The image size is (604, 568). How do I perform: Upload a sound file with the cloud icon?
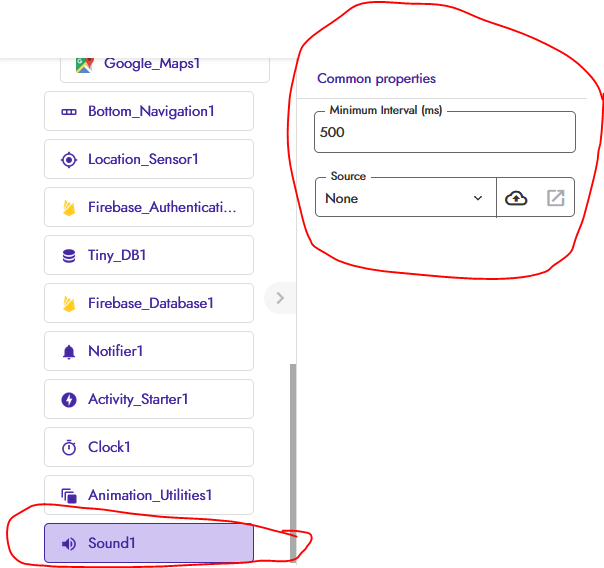tap(516, 198)
